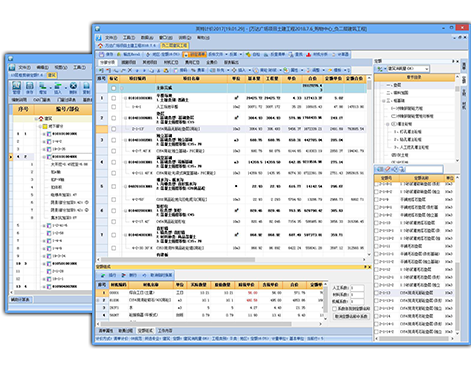
Task: Click the first large toolbar icon in left window
Action: click(x=16, y=86)
